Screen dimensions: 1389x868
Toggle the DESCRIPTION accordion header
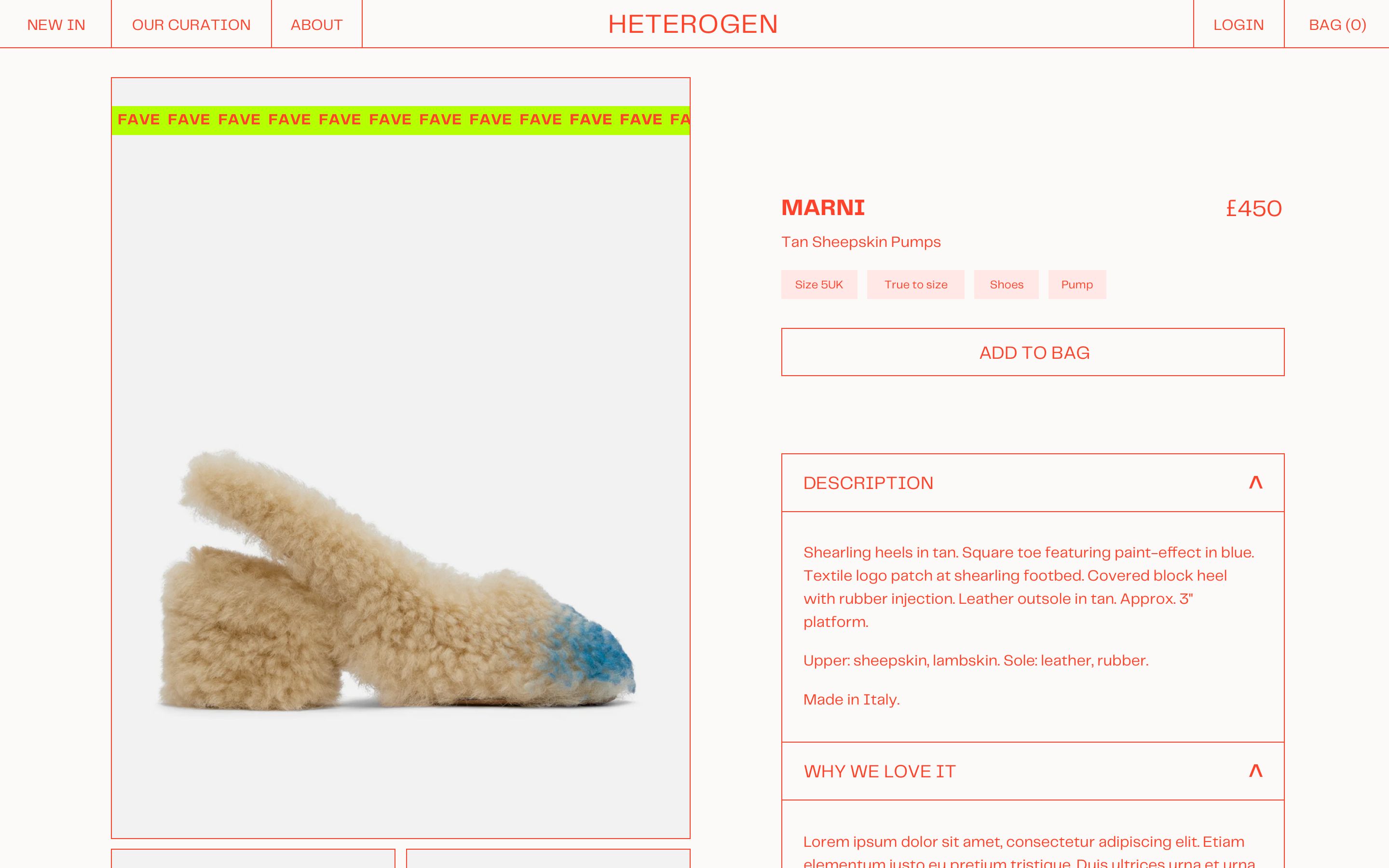point(1033,483)
